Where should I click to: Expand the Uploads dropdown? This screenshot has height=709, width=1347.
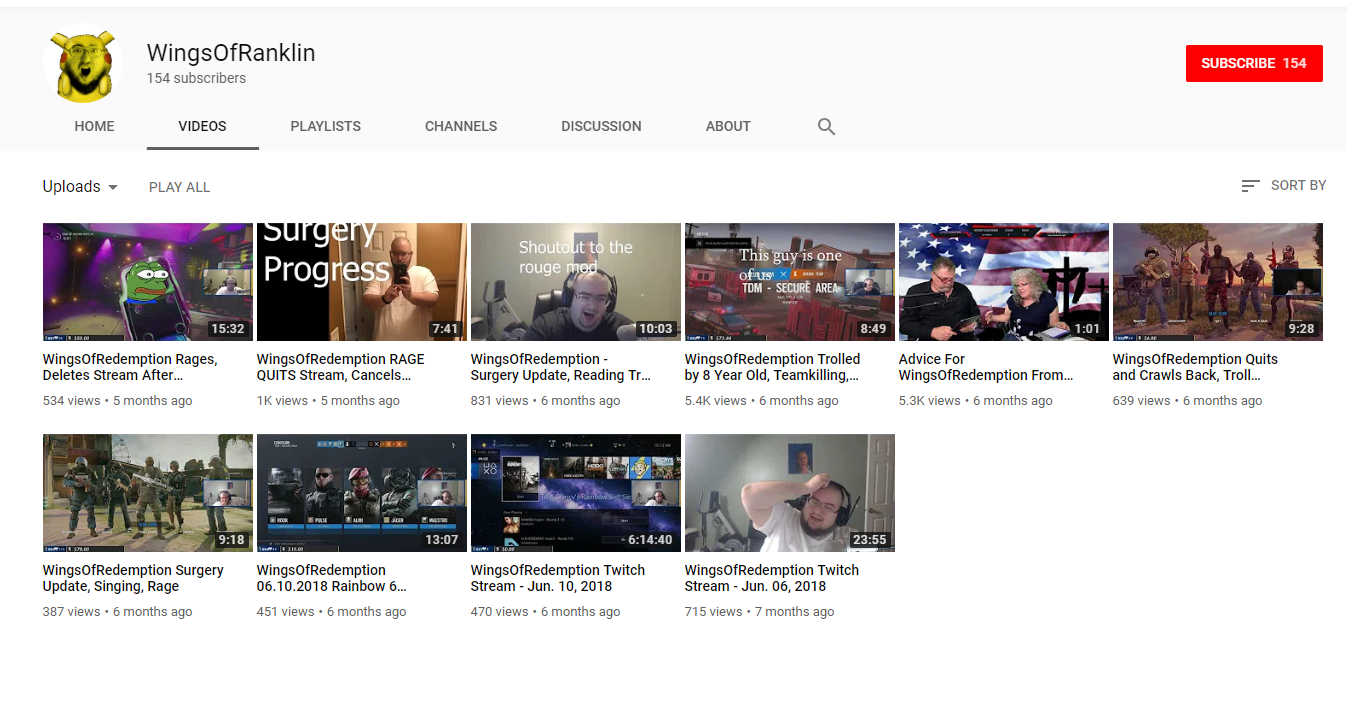(81, 187)
